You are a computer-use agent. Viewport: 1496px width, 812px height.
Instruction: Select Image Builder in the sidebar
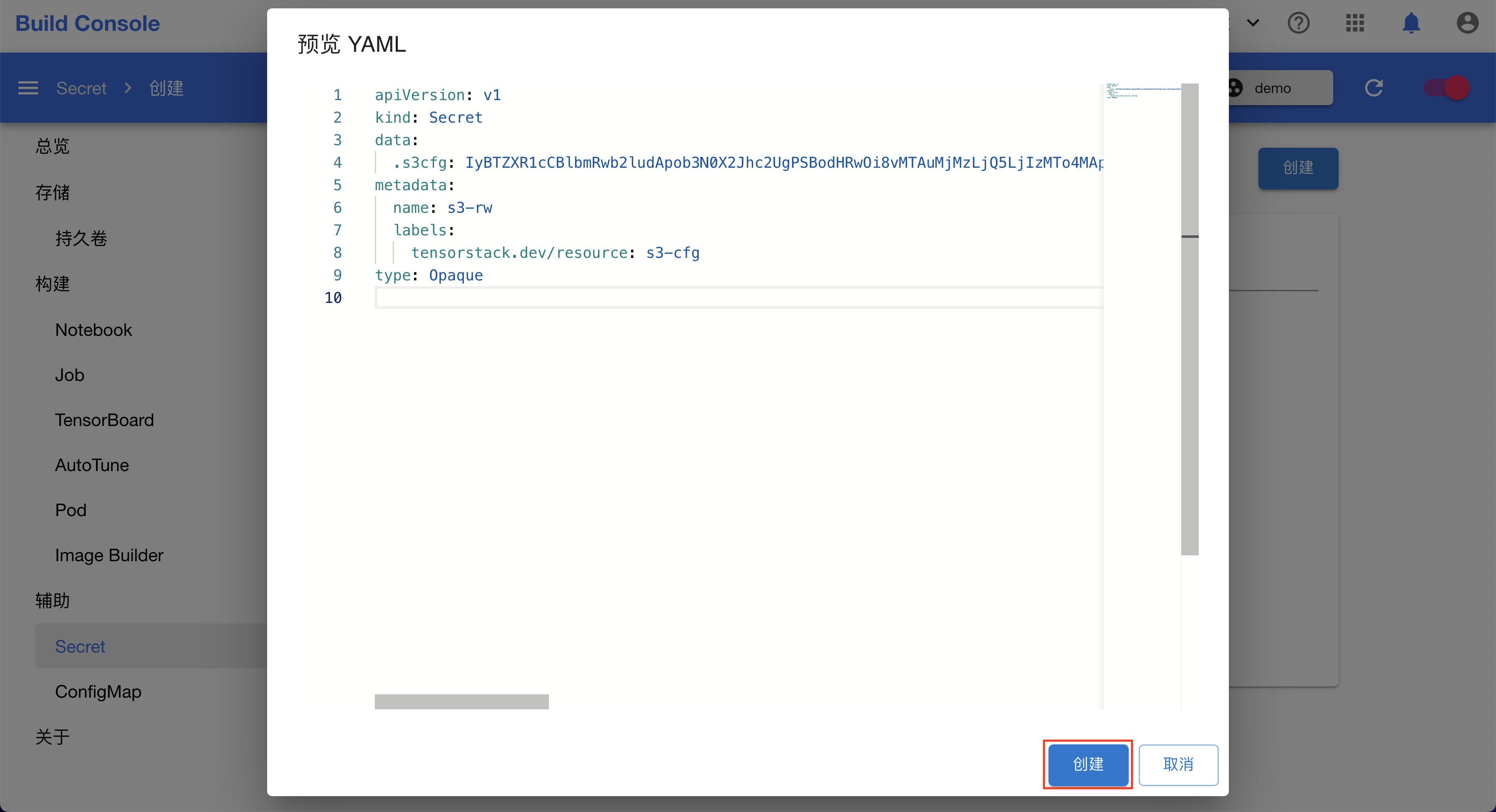click(109, 555)
